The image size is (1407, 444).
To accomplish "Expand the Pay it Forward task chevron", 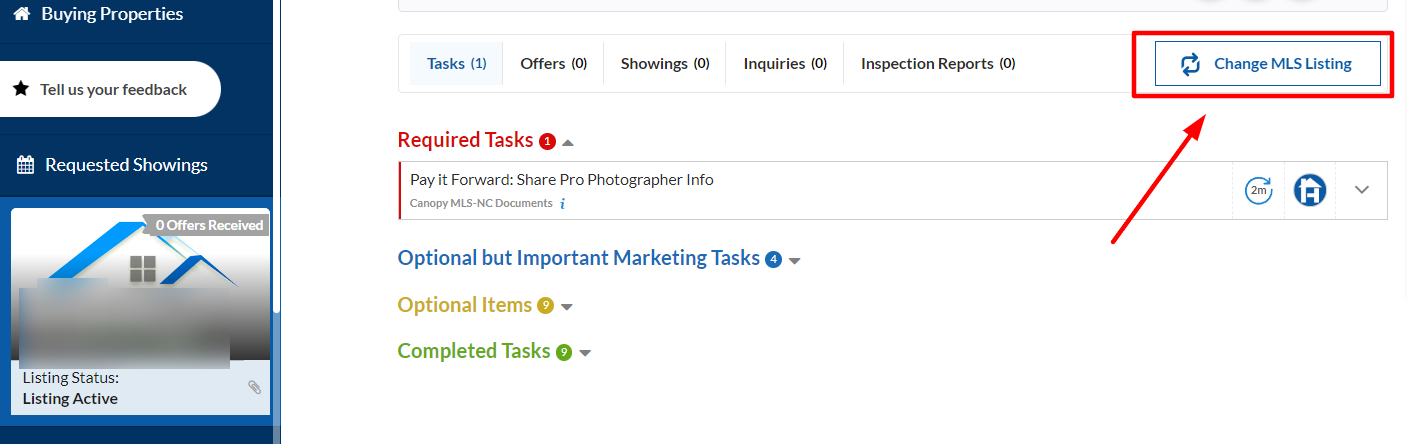I will coord(1361,190).
